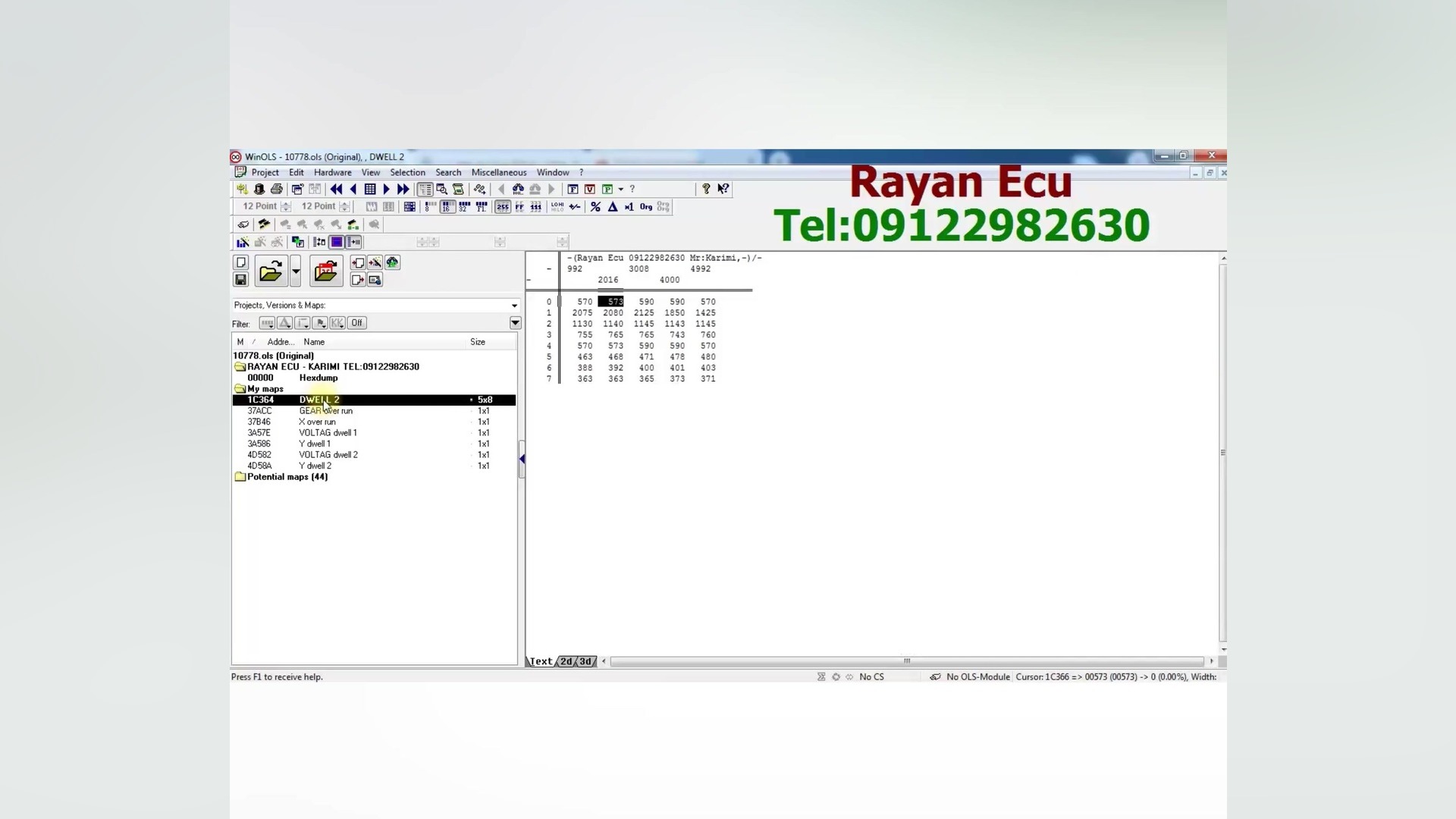Turn filter Off with the Off button

357,323
